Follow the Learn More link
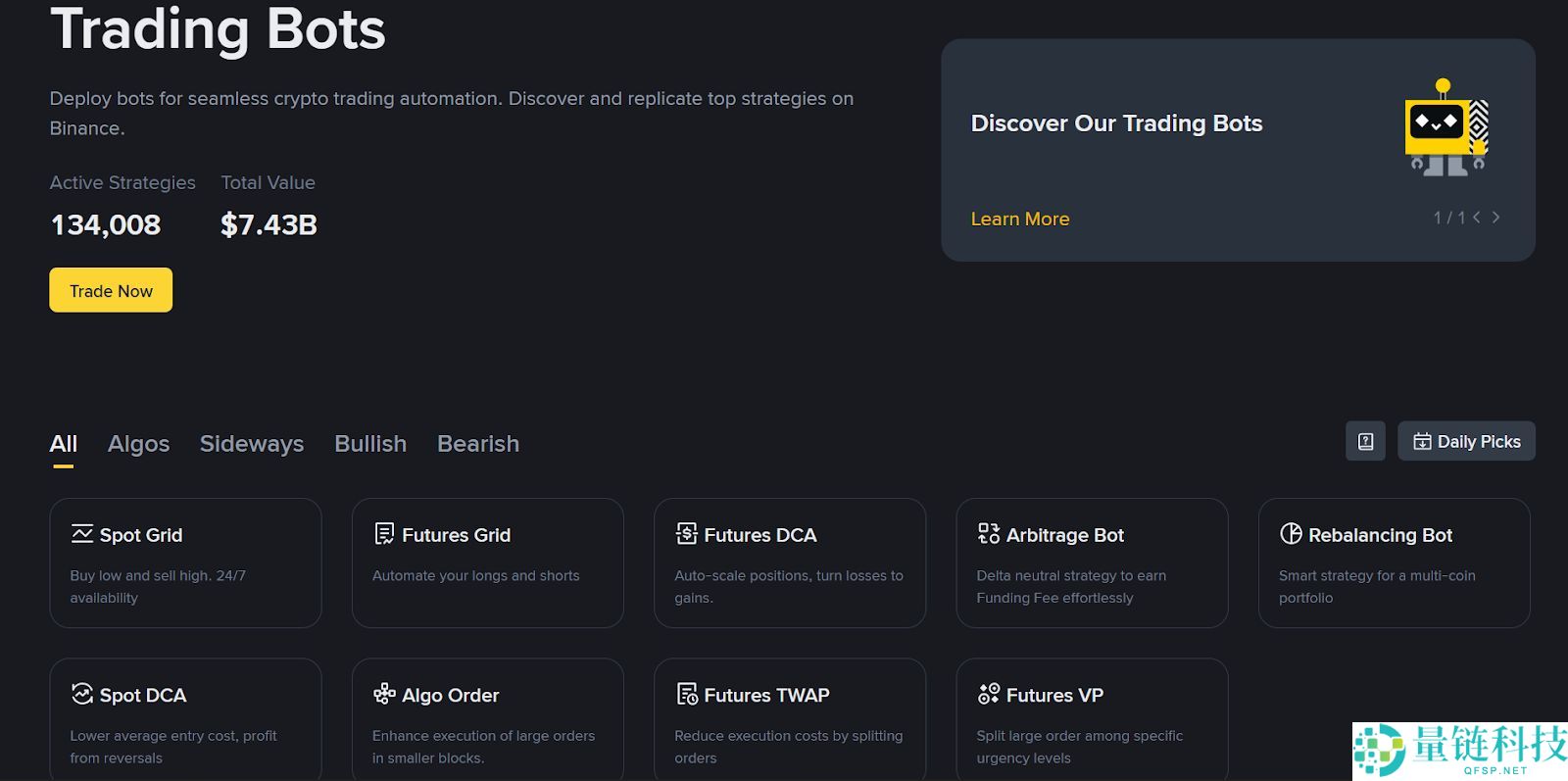1568x781 pixels. [x=1020, y=219]
